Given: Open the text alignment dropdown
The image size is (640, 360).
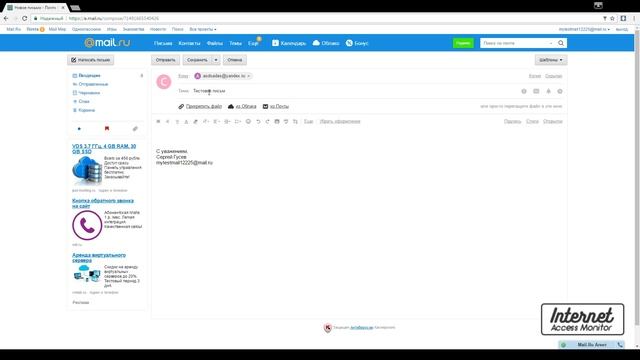Looking at the screenshot, I should (x=217, y=121).
